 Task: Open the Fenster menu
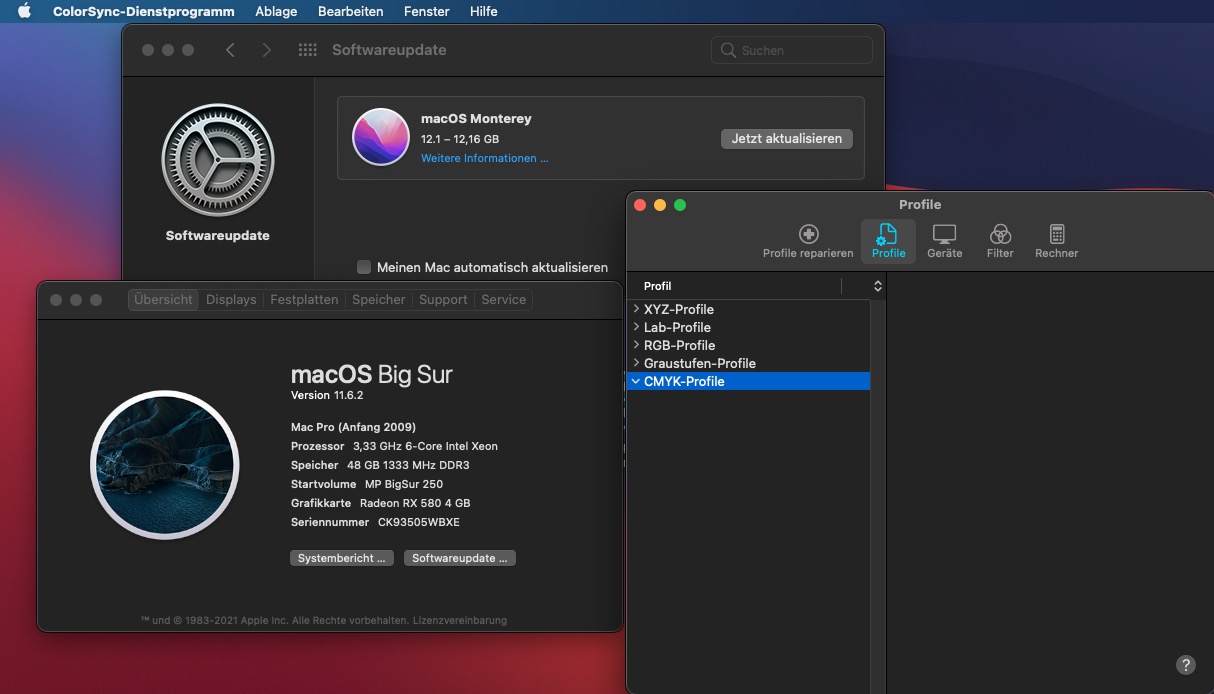426,11
